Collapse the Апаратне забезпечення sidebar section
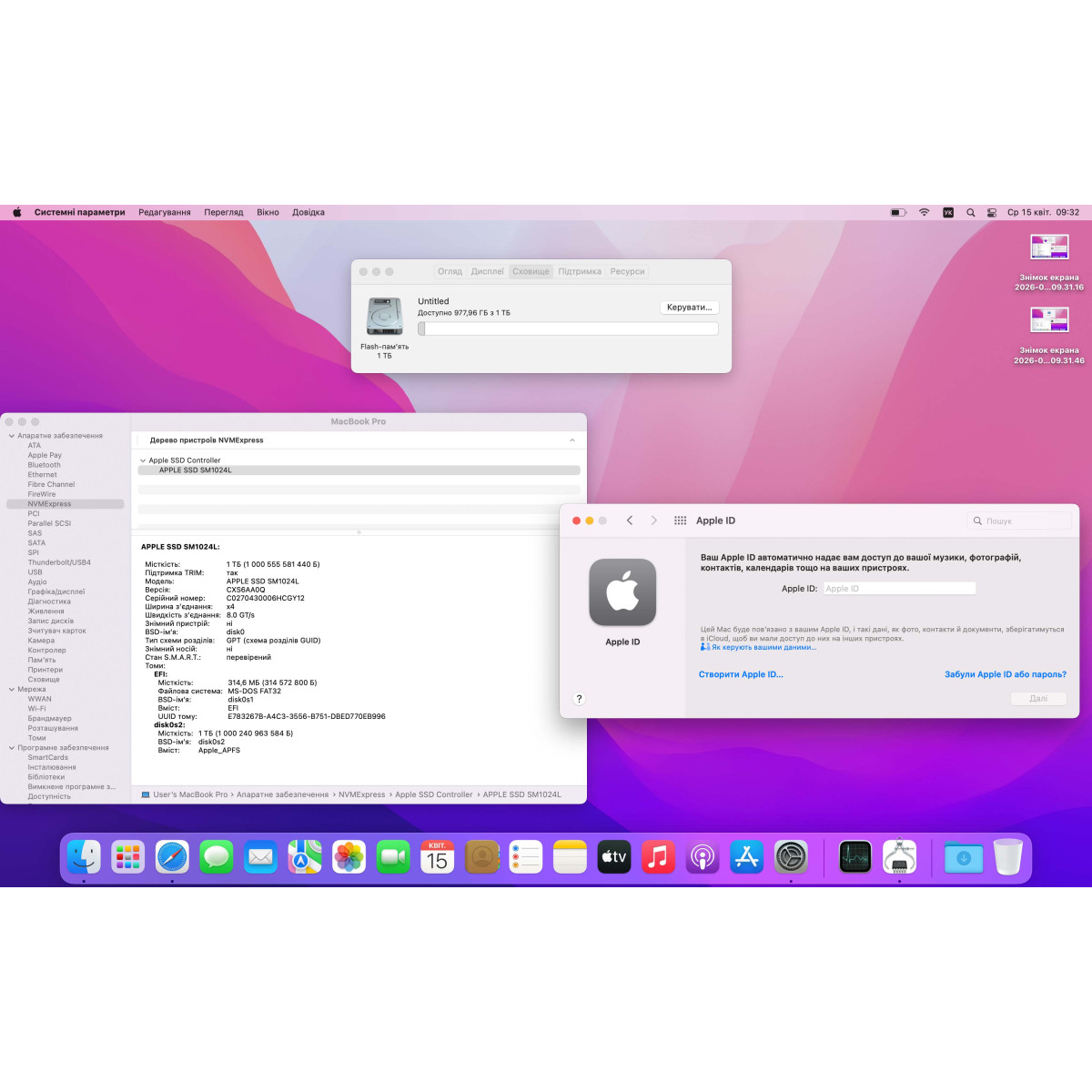Image resolution: width=1092 pixels, height=1092 pixels. coord(11,436)
